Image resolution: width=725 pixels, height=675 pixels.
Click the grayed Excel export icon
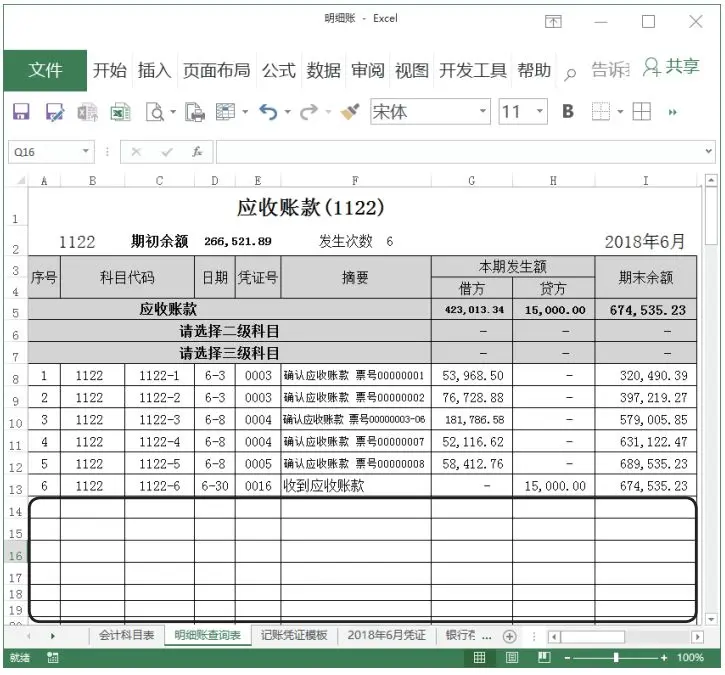tap(87, 112)
